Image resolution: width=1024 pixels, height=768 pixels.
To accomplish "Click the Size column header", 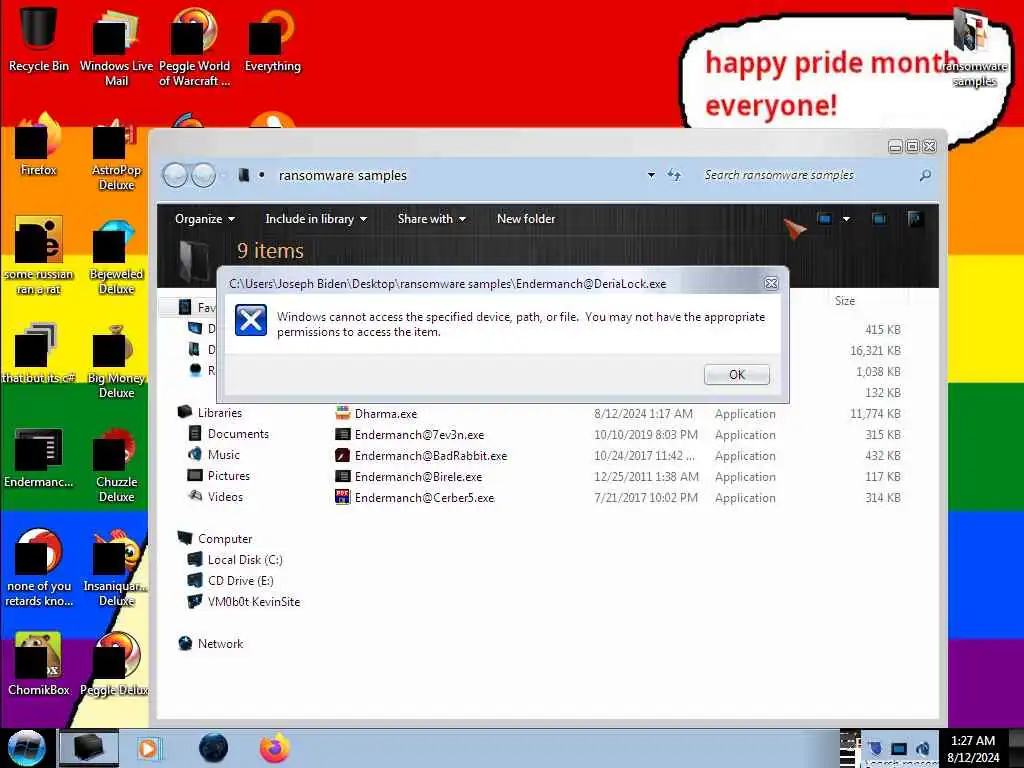I will 844,300.
